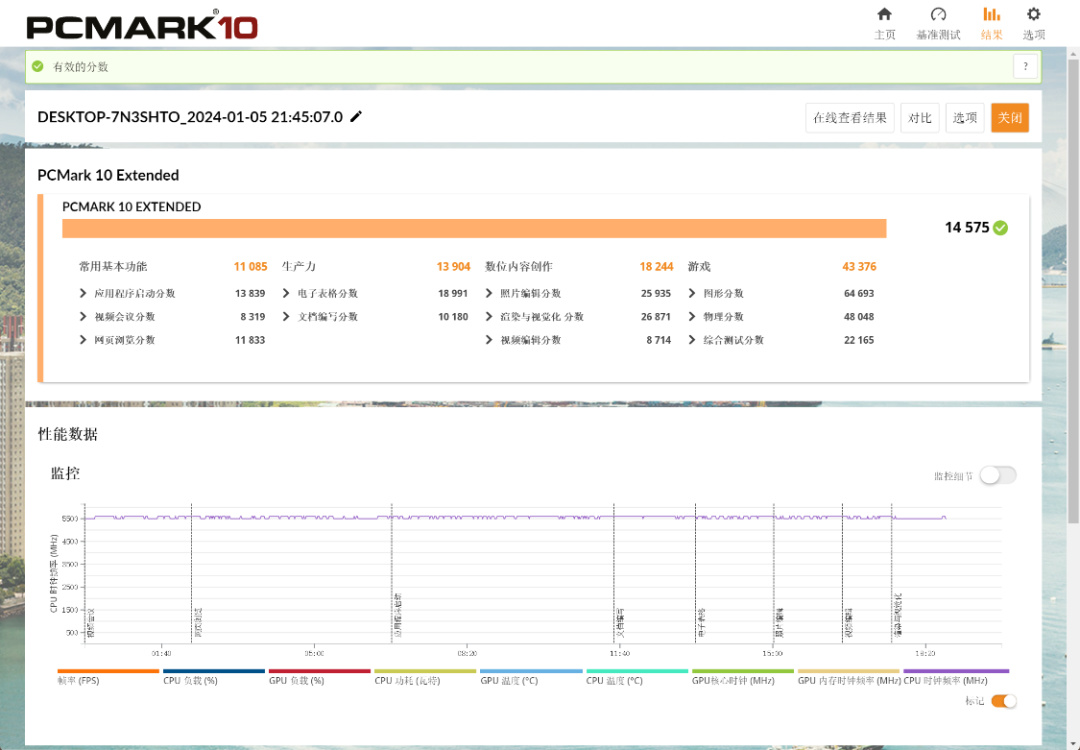This screenshot has width=1080, height=750.
Task: Expand 视频会议分数 row
Action: (x=83, y=317)
